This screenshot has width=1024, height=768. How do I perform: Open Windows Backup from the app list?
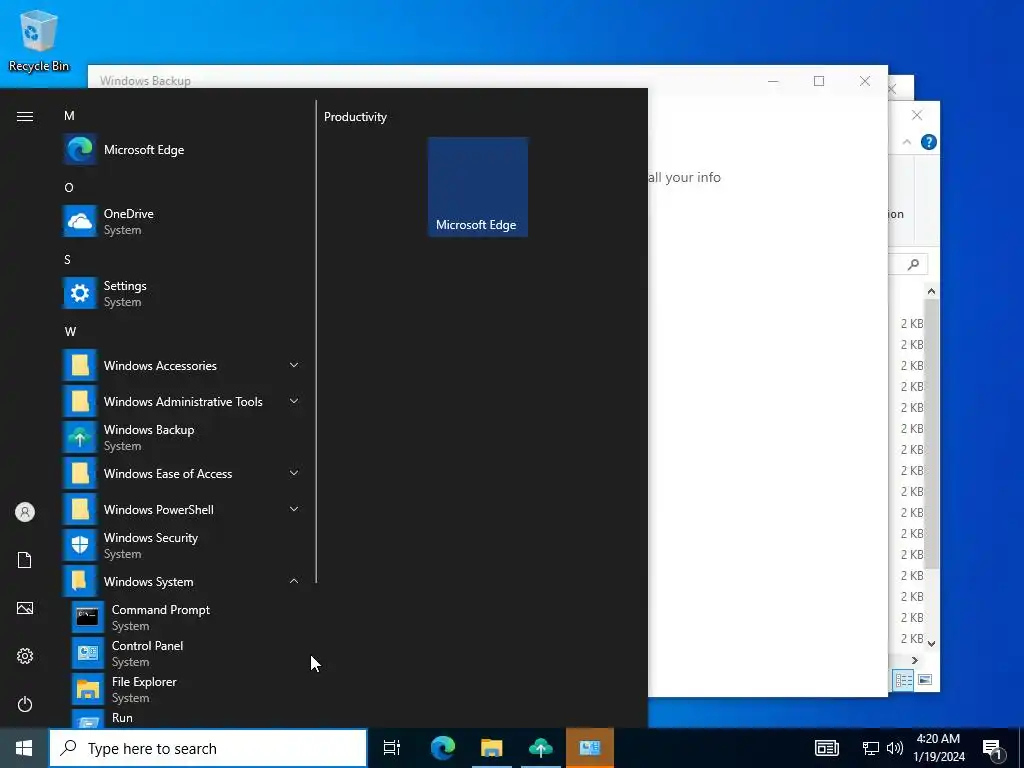tap(182, 438)
